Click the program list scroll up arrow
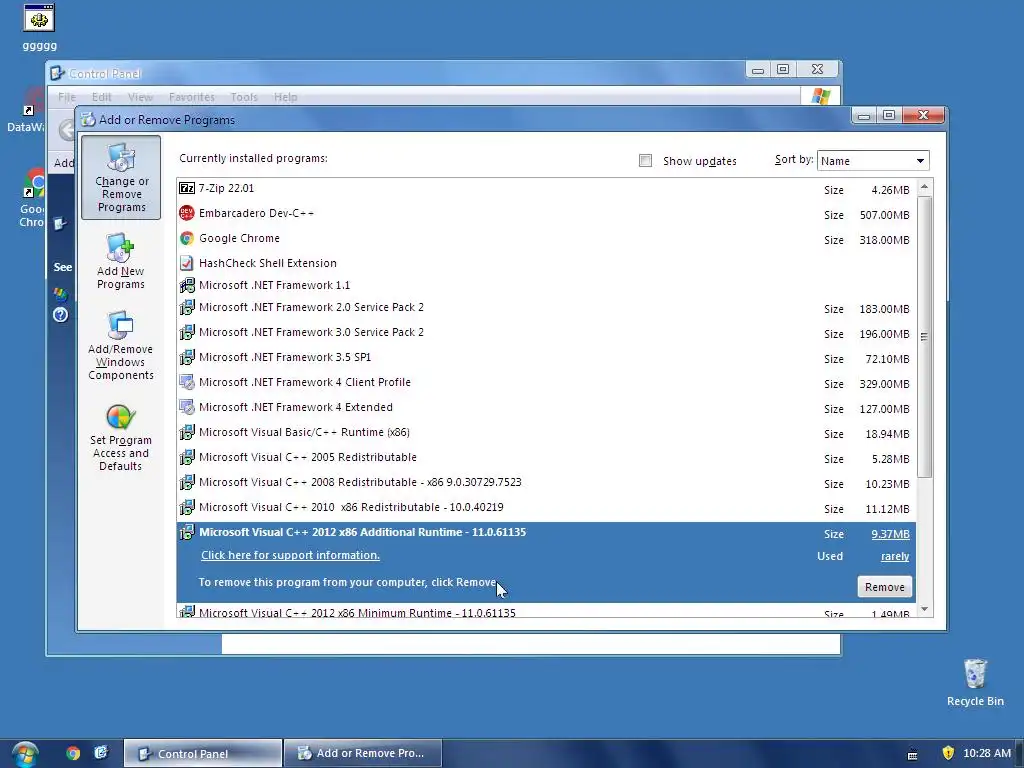The height and width of the screenshot is (768, 1024). click(924, 187)
